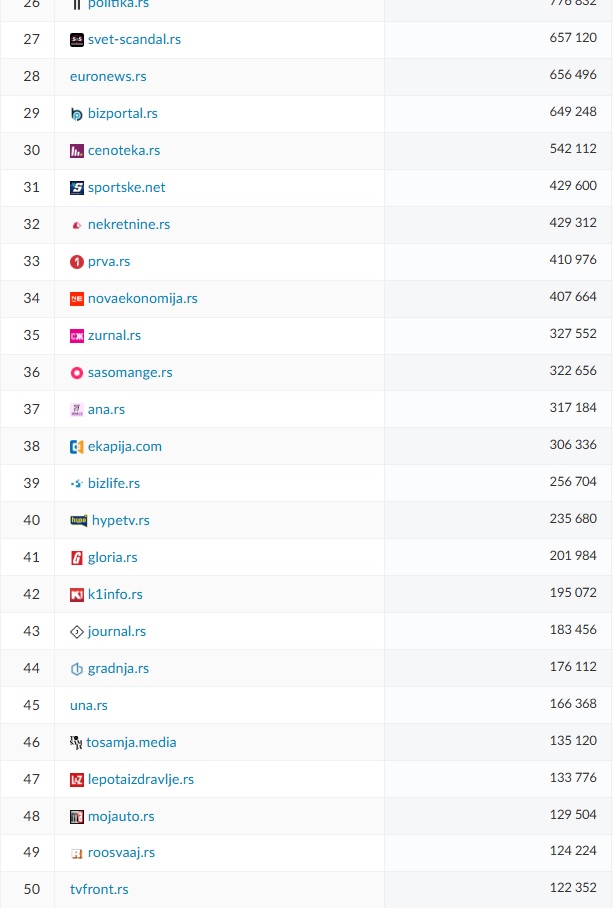Open the tvfront.rs link
Screen dimensions: 613x908
(99, 890)
